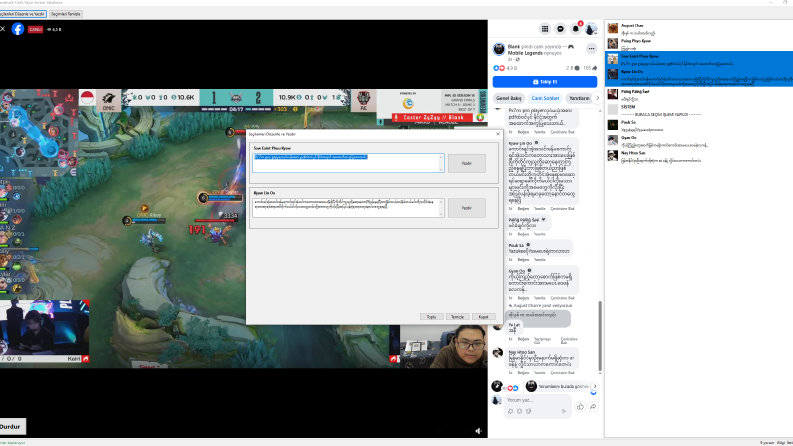Switch to the Yorumlar tab

point(579,98)
